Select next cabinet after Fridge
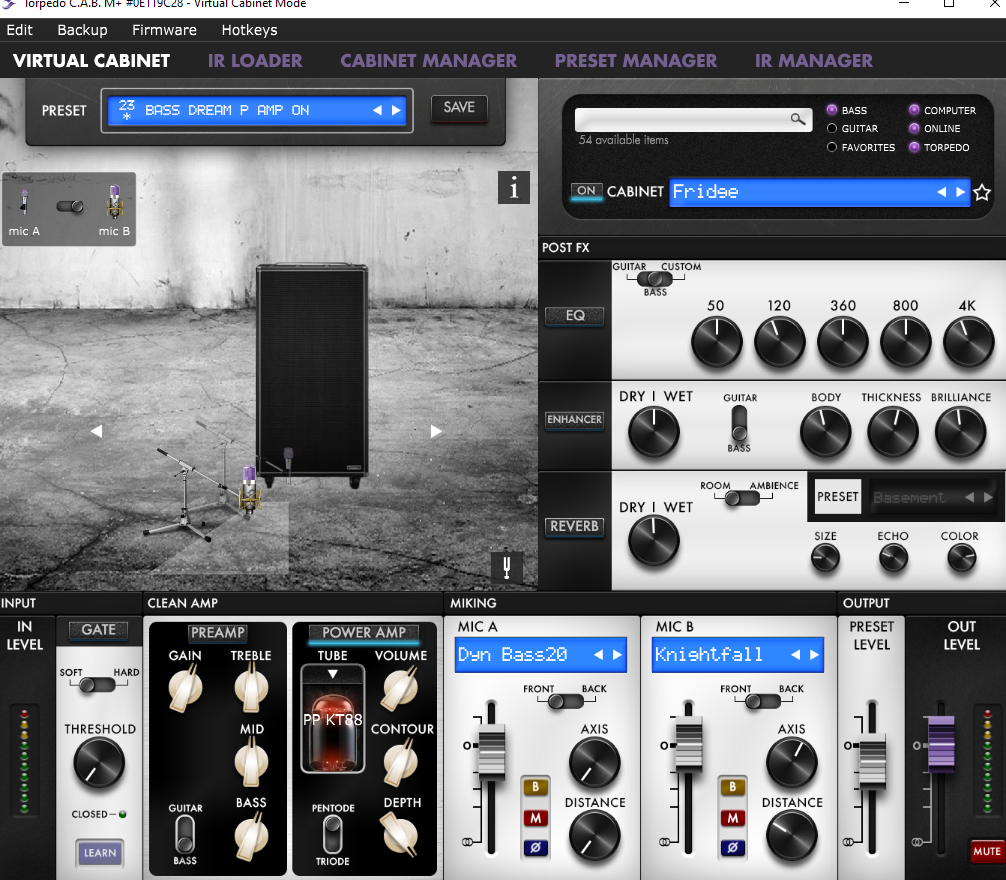 click(960, 192)
